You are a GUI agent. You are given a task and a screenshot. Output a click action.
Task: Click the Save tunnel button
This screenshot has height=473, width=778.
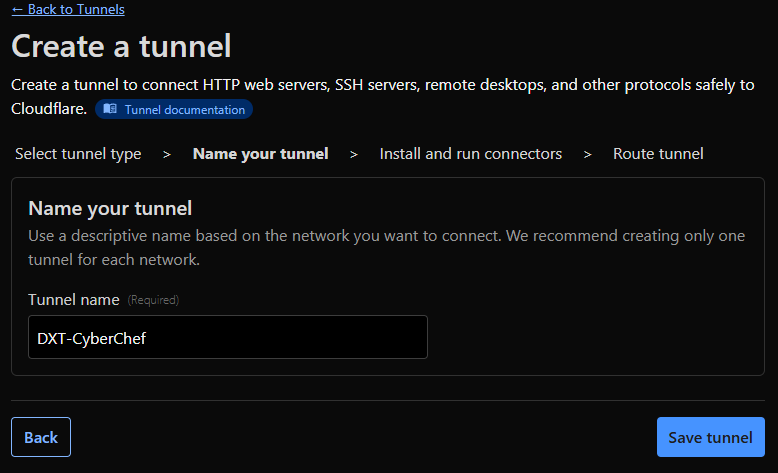pos(710,437)
